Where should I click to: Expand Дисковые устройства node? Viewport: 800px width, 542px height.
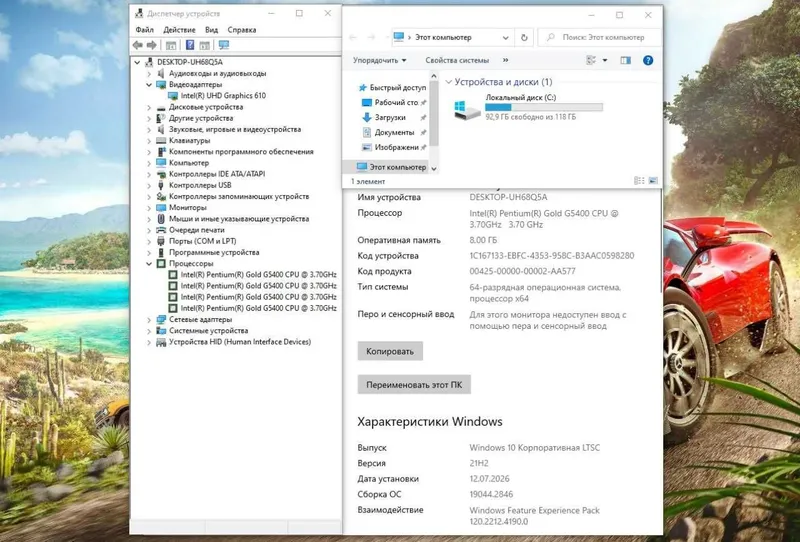pyautogui.click(x=149, y=107)
